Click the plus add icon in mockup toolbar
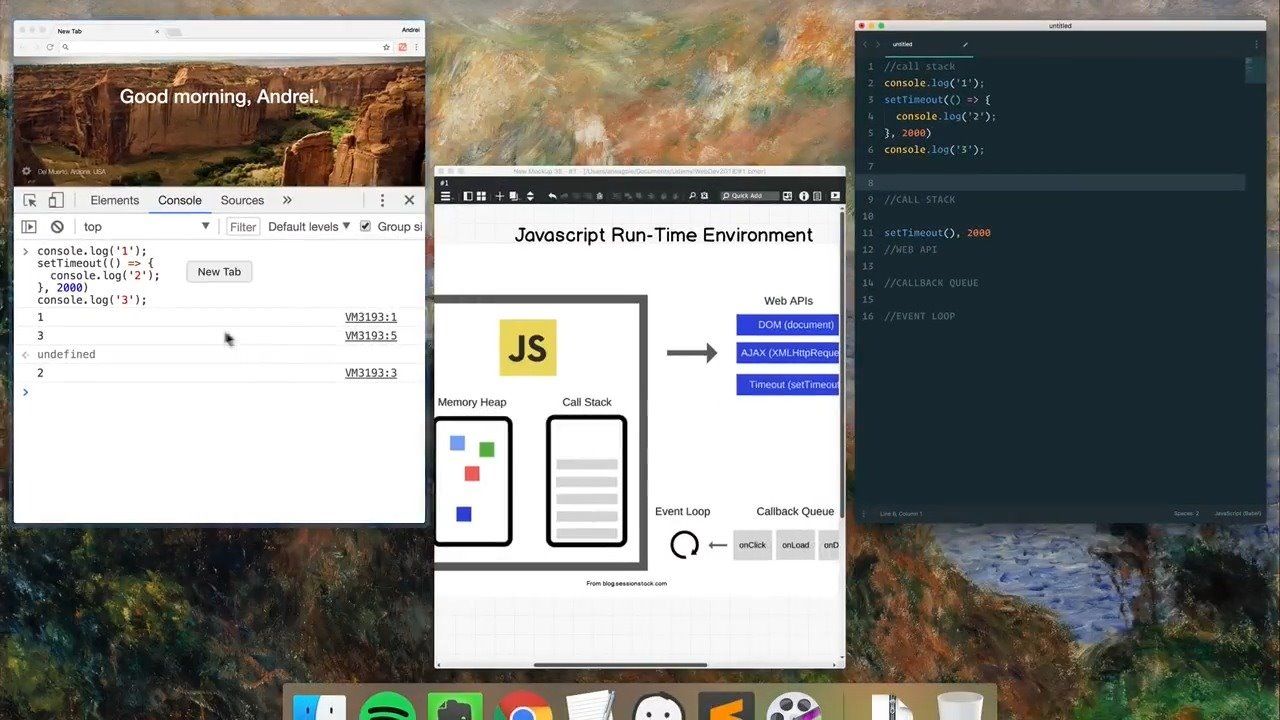Image resolution: width=1280 pixels, height=720 pixels. tap(500, 196)
